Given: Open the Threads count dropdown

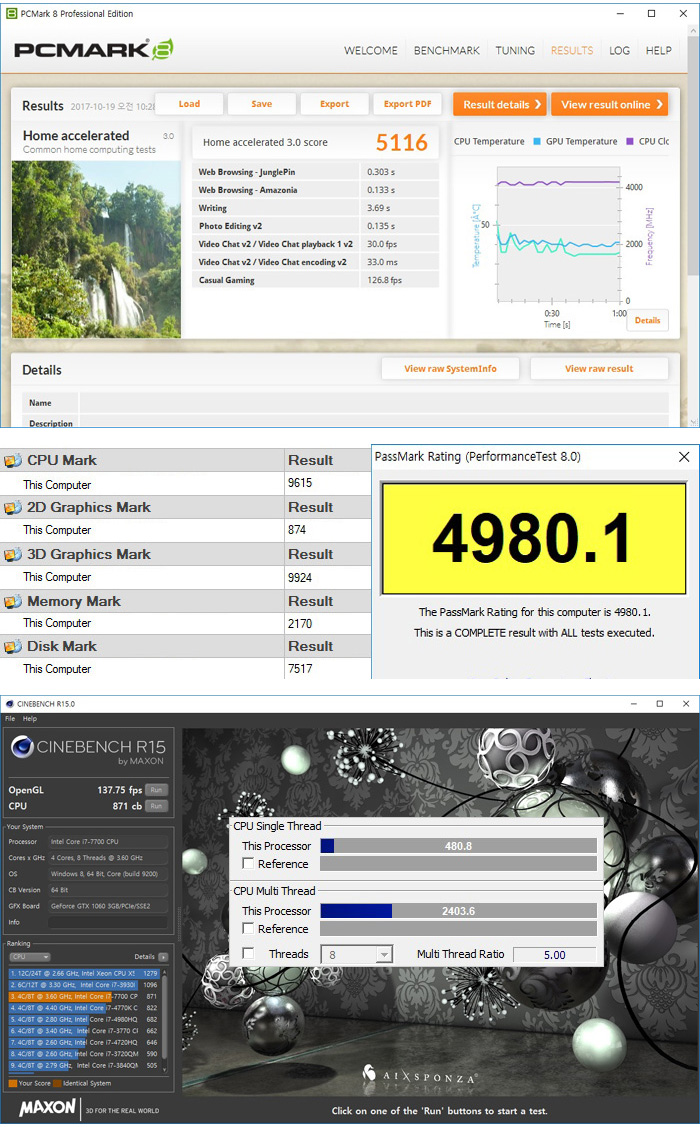Looking at the screenshot, I should (x=384, y=954).
